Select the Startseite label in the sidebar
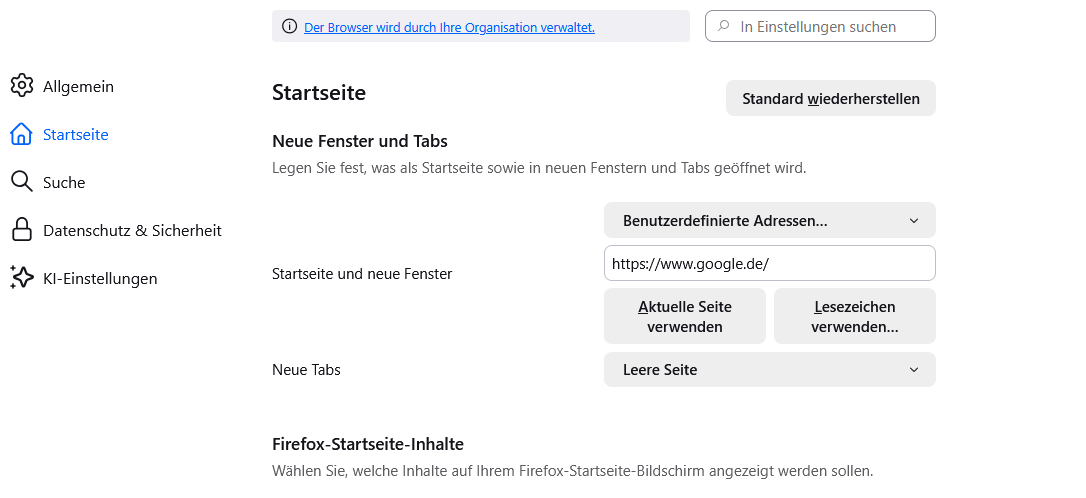Screen dimensions: 1086x498 click(76, 135)
